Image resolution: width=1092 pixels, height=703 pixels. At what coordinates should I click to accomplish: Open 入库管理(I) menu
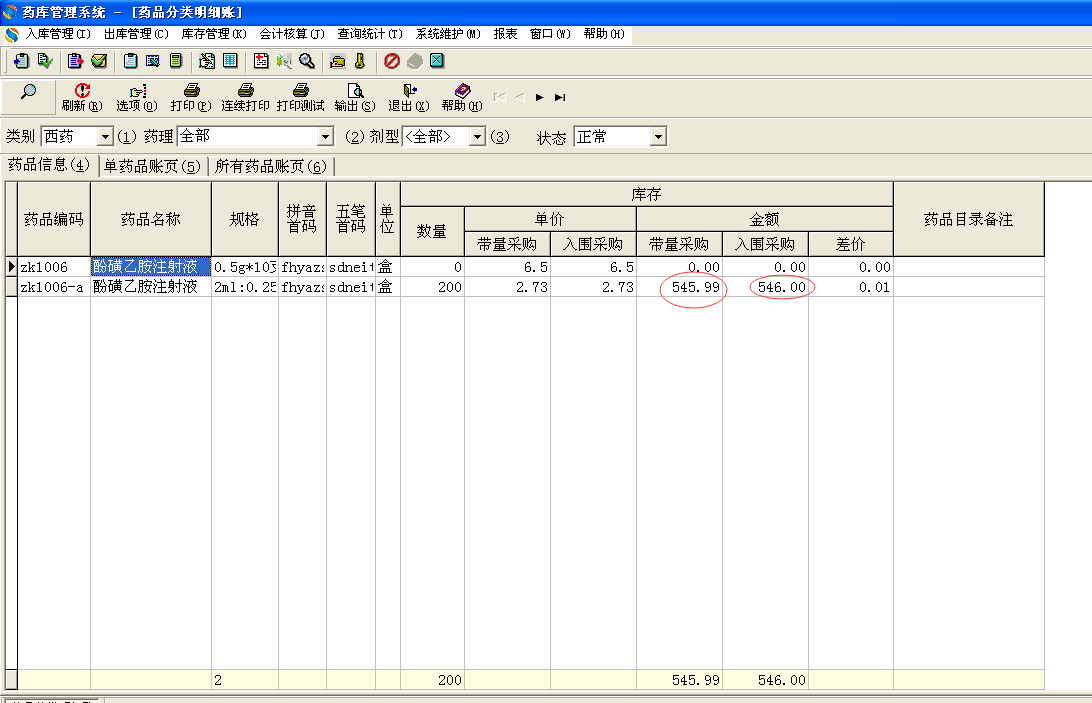coord(58,34)
